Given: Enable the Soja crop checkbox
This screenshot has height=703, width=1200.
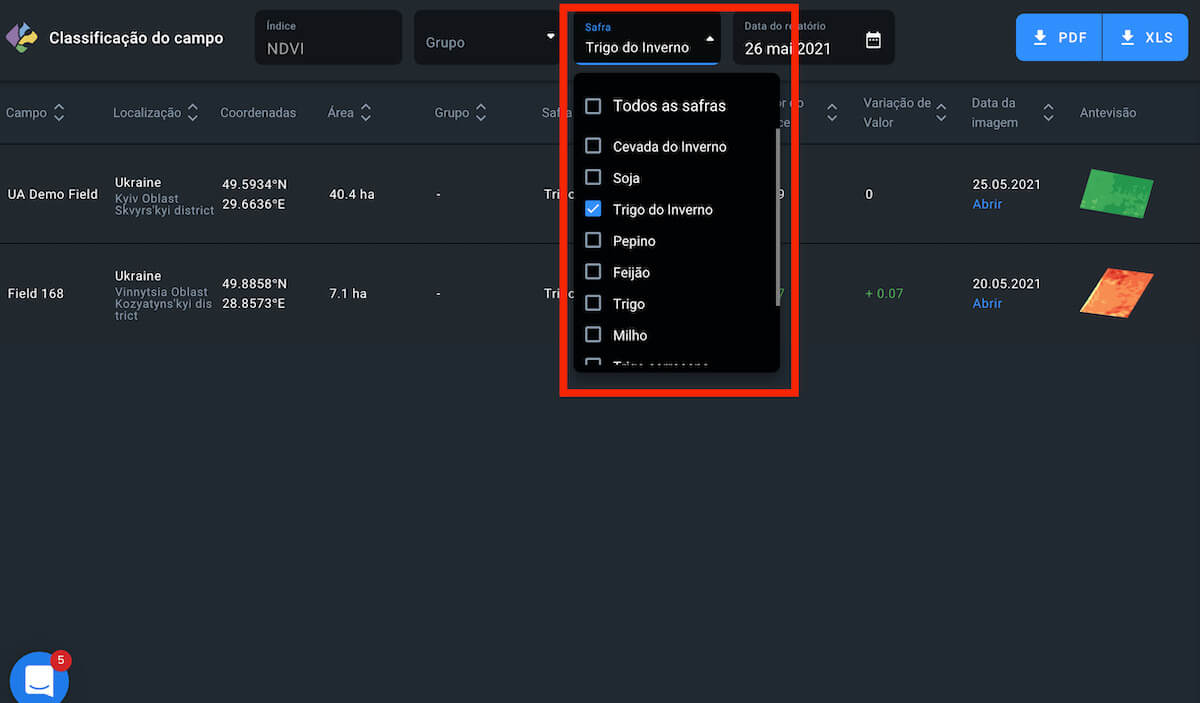Looking at the screenshot, I should click(x=593, y=177).
